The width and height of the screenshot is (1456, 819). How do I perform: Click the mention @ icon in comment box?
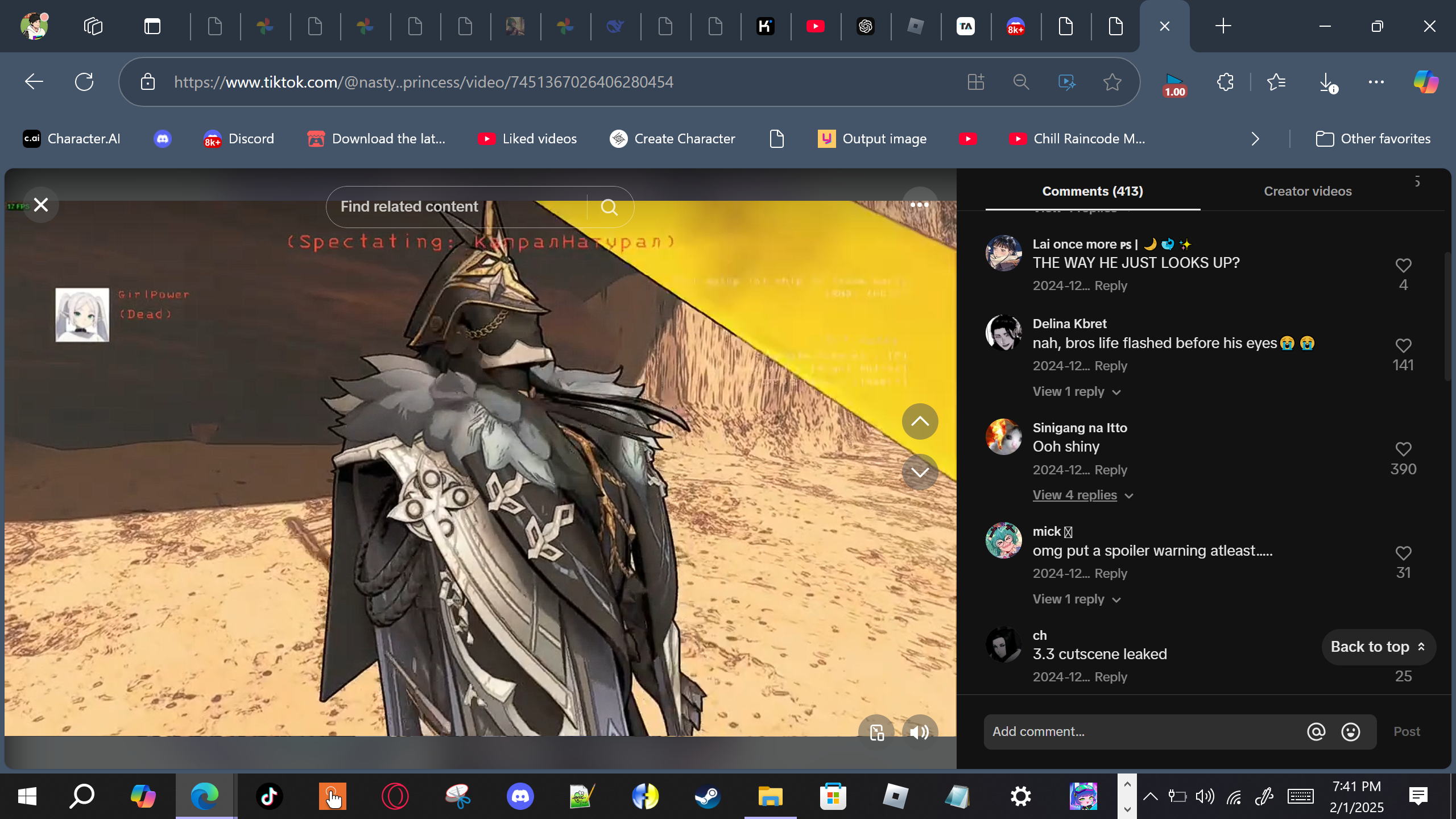point(1316,732)
